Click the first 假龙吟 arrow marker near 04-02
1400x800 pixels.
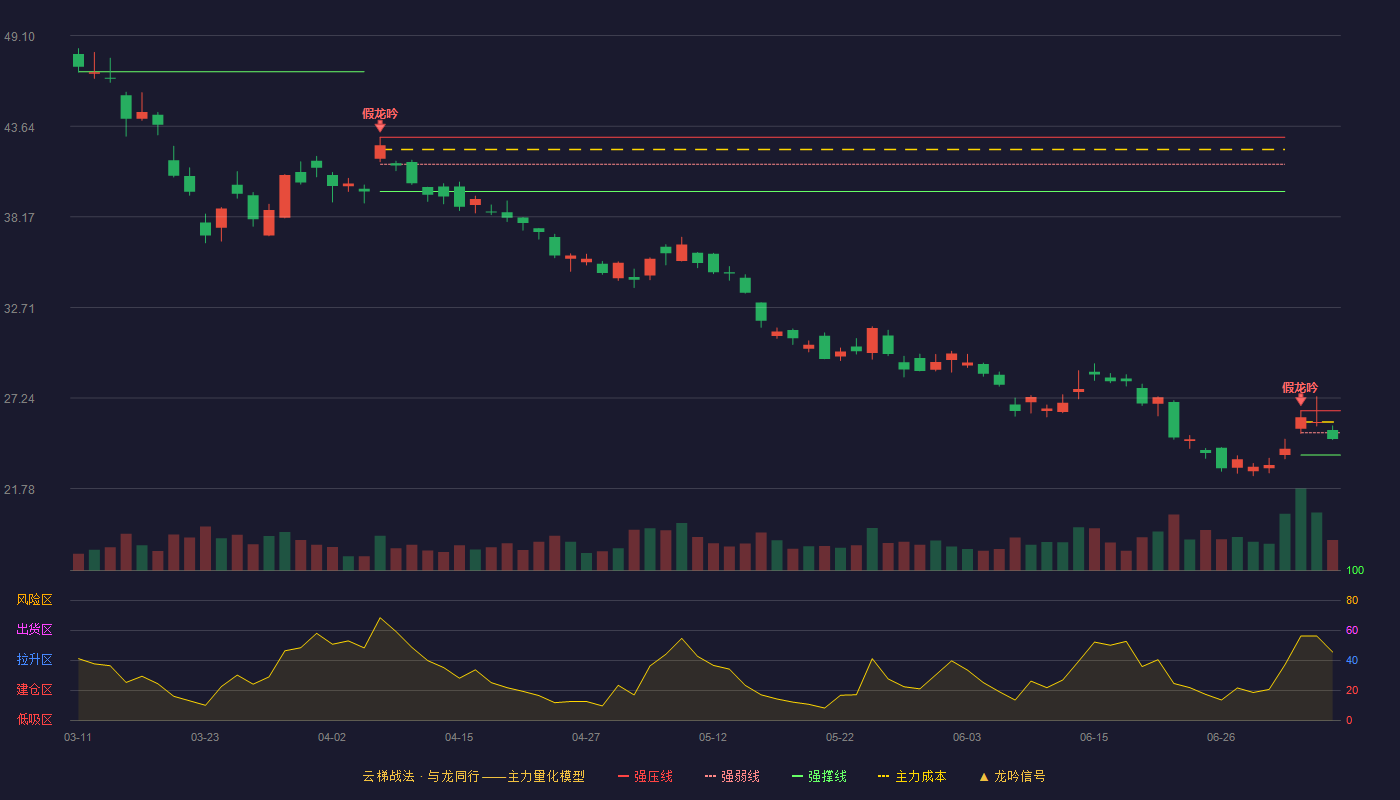[x=380, y=127]
